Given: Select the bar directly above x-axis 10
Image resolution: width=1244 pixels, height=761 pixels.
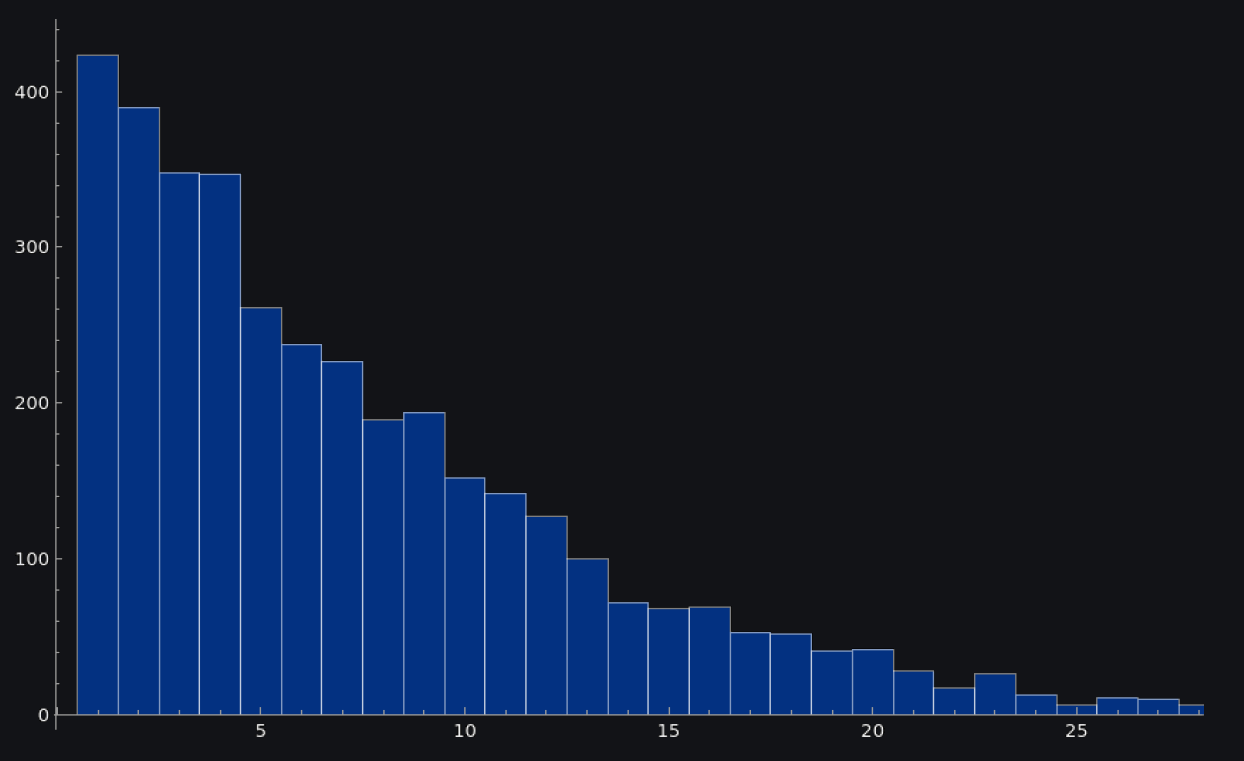Looking at the screenshot, I should 465,596.
